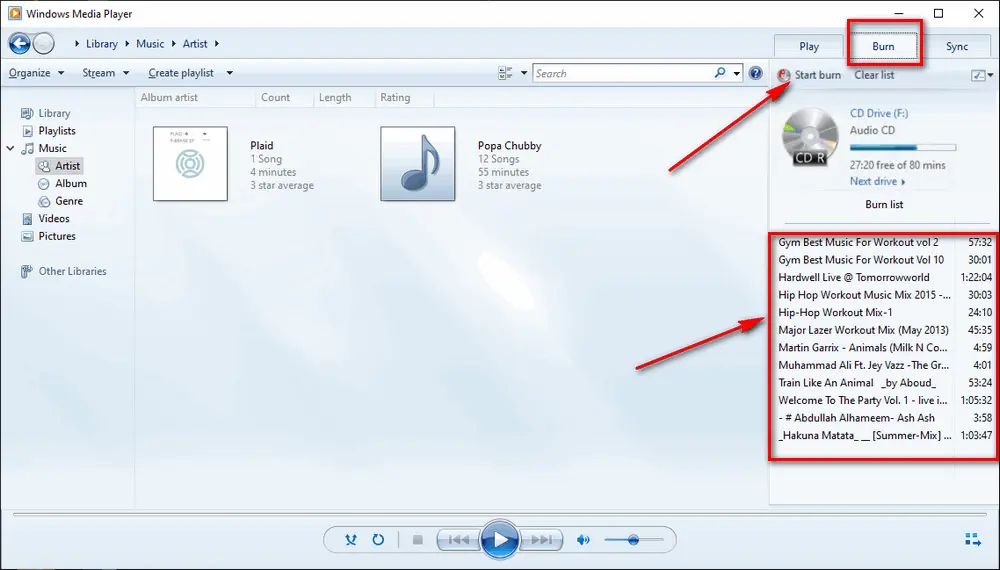Open the search options dropdown arrow
The image size is (1000, 570).
[x=737, y=73]
